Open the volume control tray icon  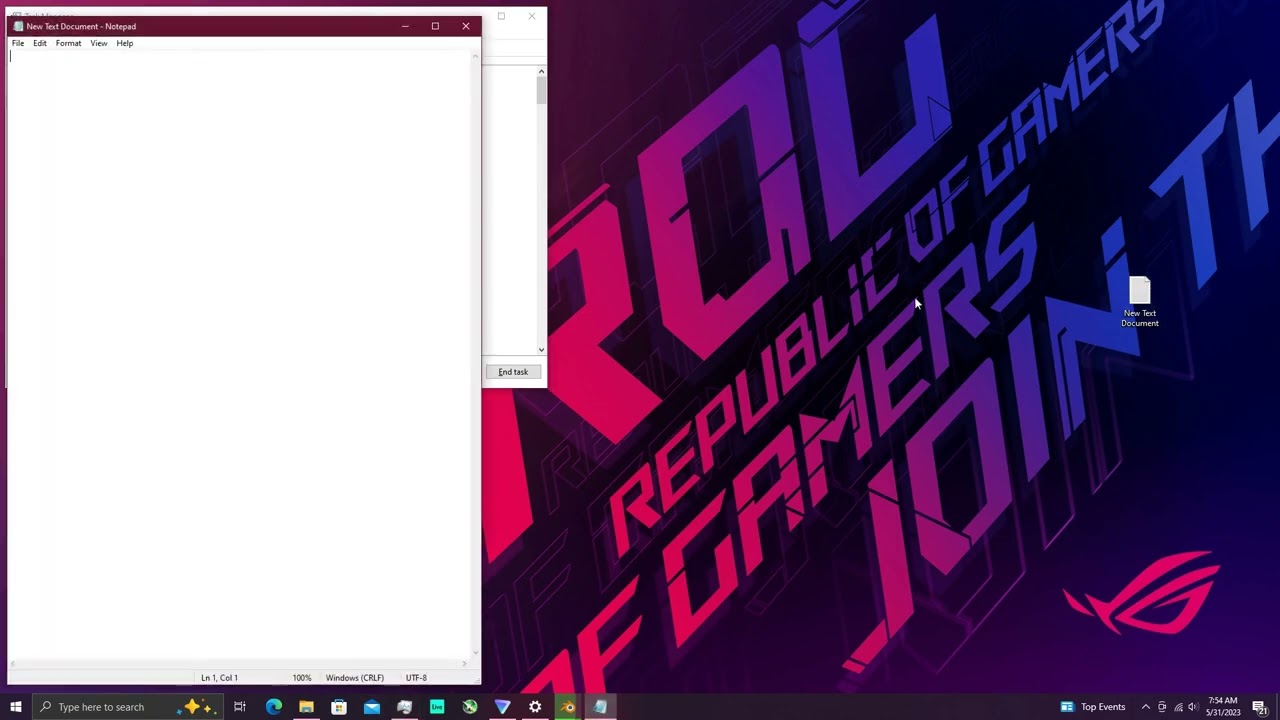(x=1193, y=707)
